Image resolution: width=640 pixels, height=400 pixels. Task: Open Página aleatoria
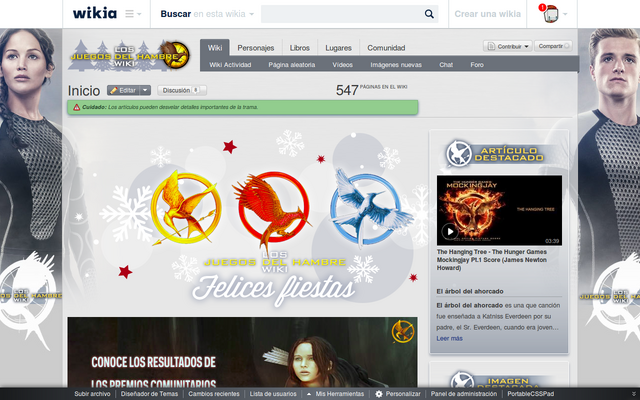[x=291, y=64]
